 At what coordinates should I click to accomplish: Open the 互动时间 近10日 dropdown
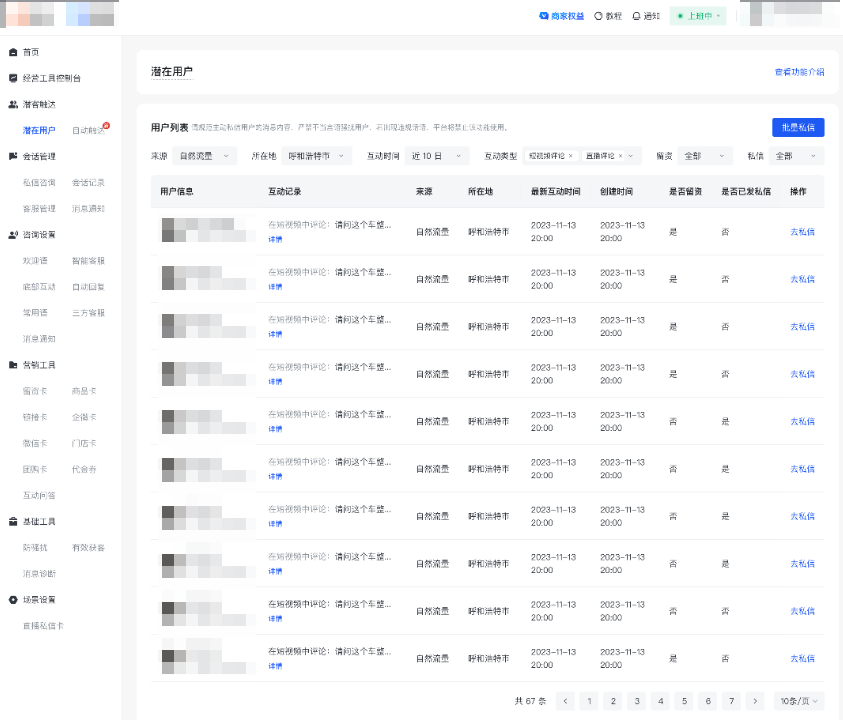[x=438, y=156]
